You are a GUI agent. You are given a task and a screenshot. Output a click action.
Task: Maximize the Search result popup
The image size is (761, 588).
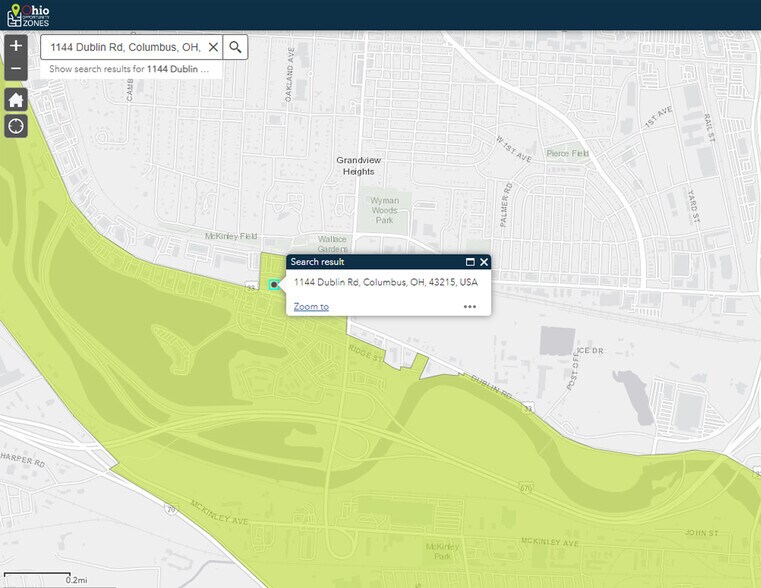pyautogui.click(x=469, y=262)
